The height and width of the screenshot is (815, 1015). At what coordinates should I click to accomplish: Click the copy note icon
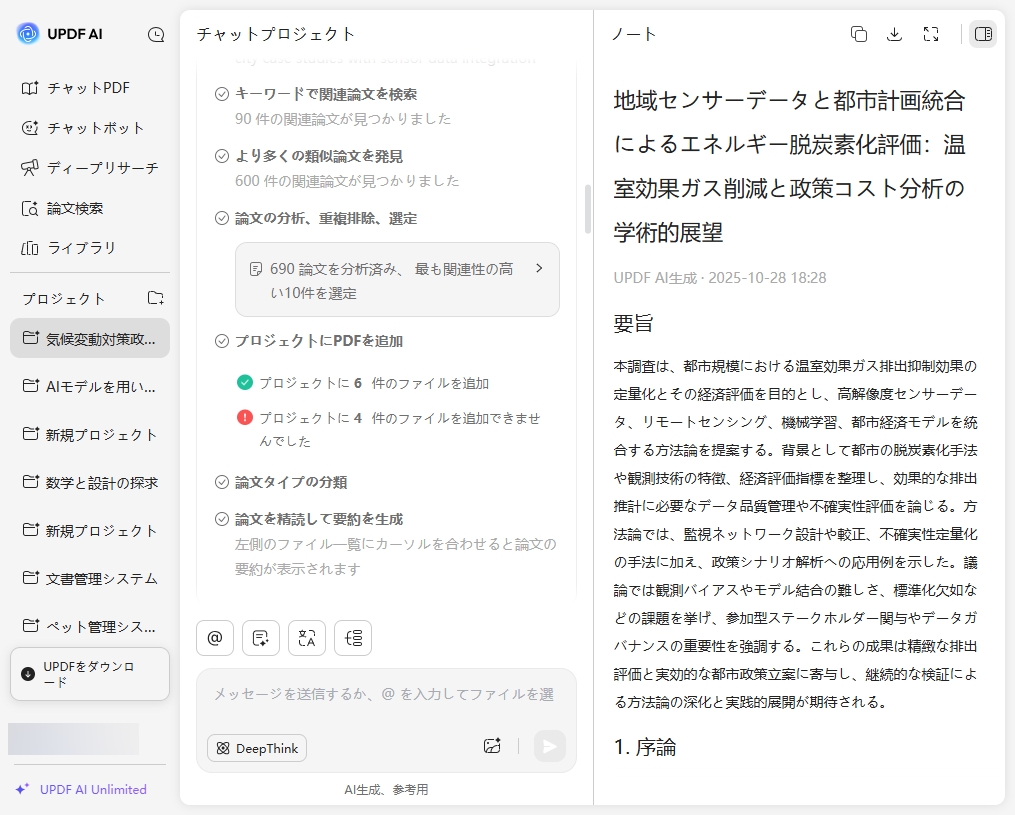tap(858, 34)
